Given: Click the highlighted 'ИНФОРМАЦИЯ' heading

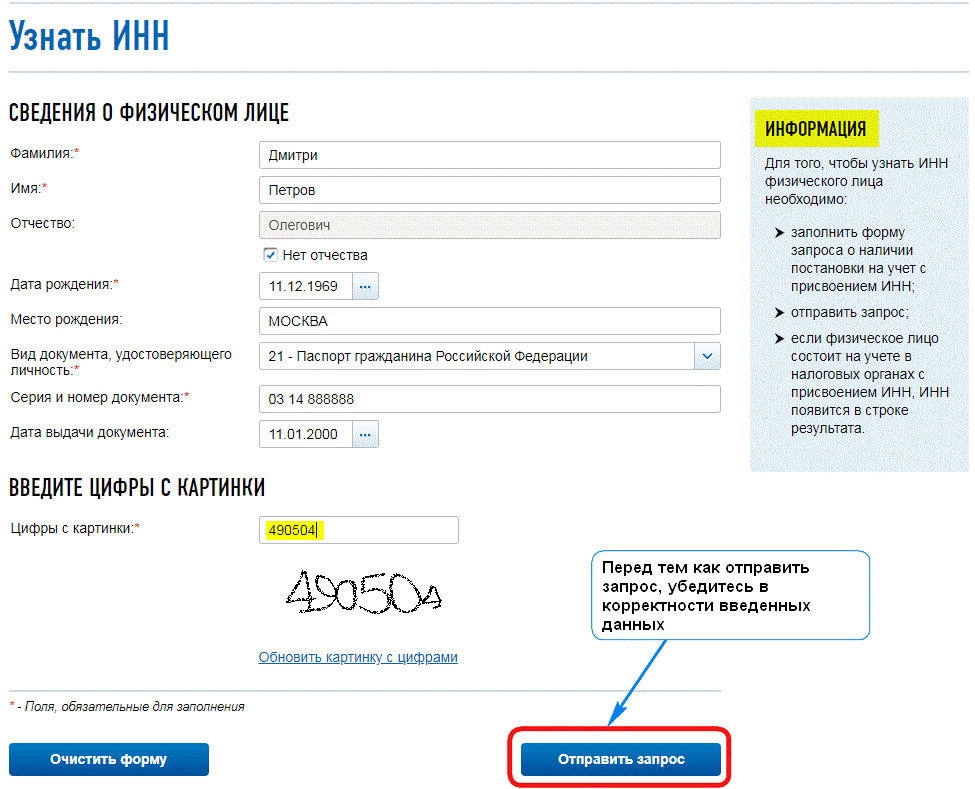Looking at the screenshot, I should [x=815, y=129].
